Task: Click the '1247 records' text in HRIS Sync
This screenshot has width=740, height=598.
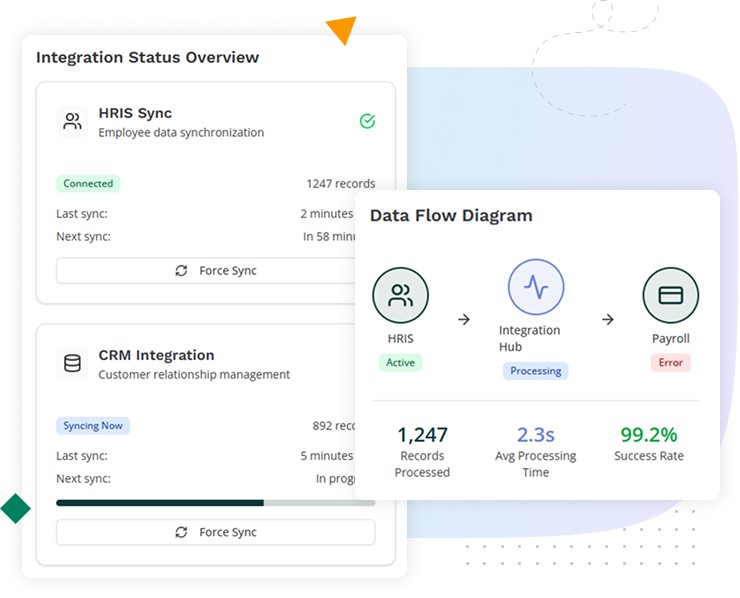Action: pyautogui.click(x=341, y=184)
